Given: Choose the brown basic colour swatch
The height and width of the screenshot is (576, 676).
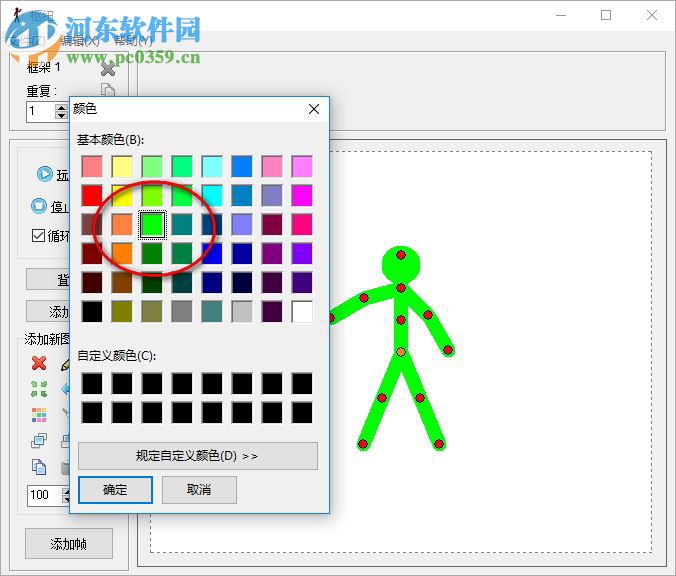Looking at the screenshot, I should tap(122, 283).
